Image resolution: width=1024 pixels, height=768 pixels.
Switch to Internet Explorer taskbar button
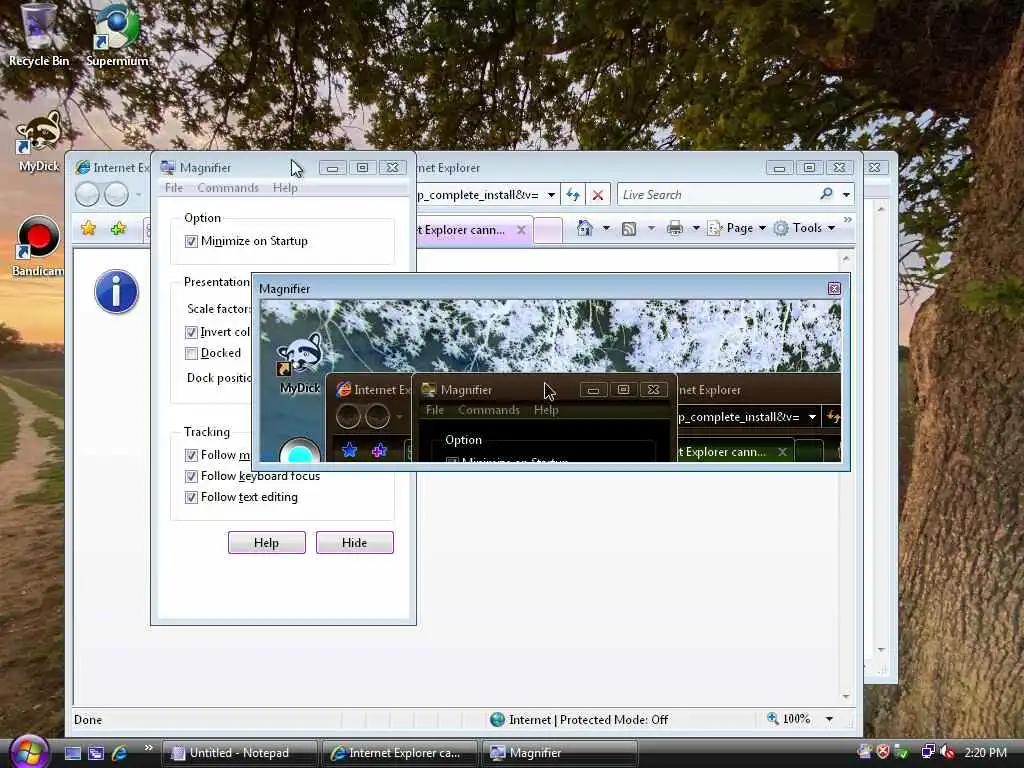400,753
